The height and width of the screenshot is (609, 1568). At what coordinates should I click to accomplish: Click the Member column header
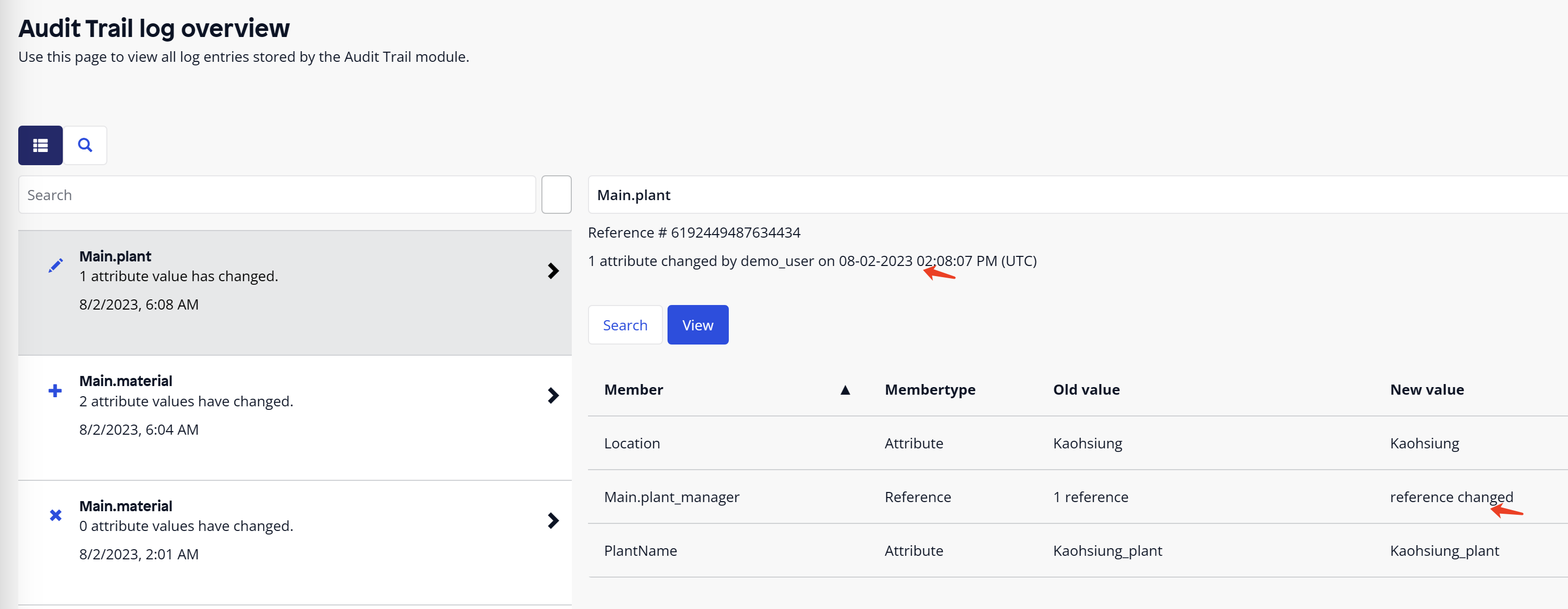tap(633, 390)
